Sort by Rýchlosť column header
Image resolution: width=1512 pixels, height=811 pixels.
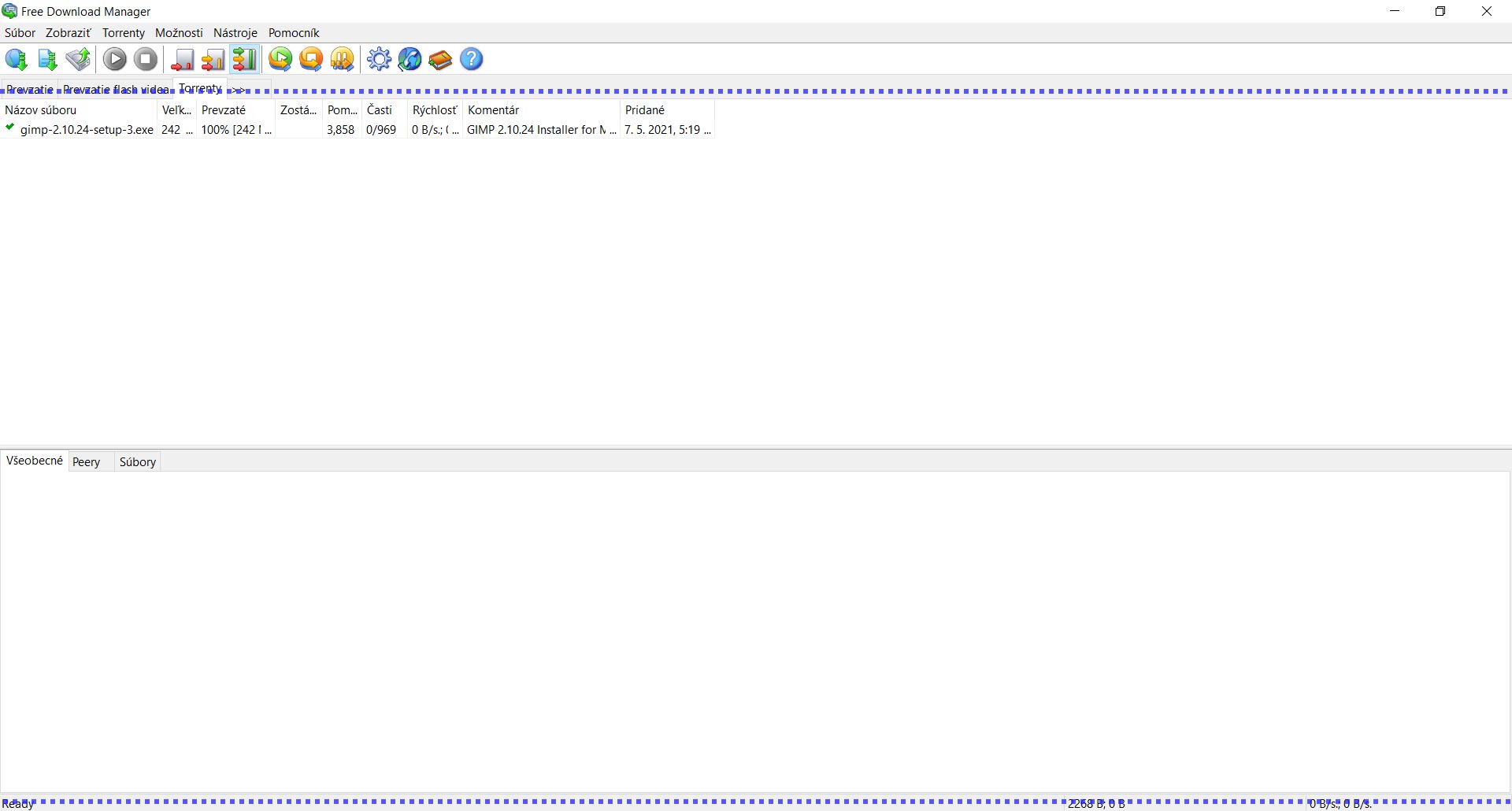(435, 110)
